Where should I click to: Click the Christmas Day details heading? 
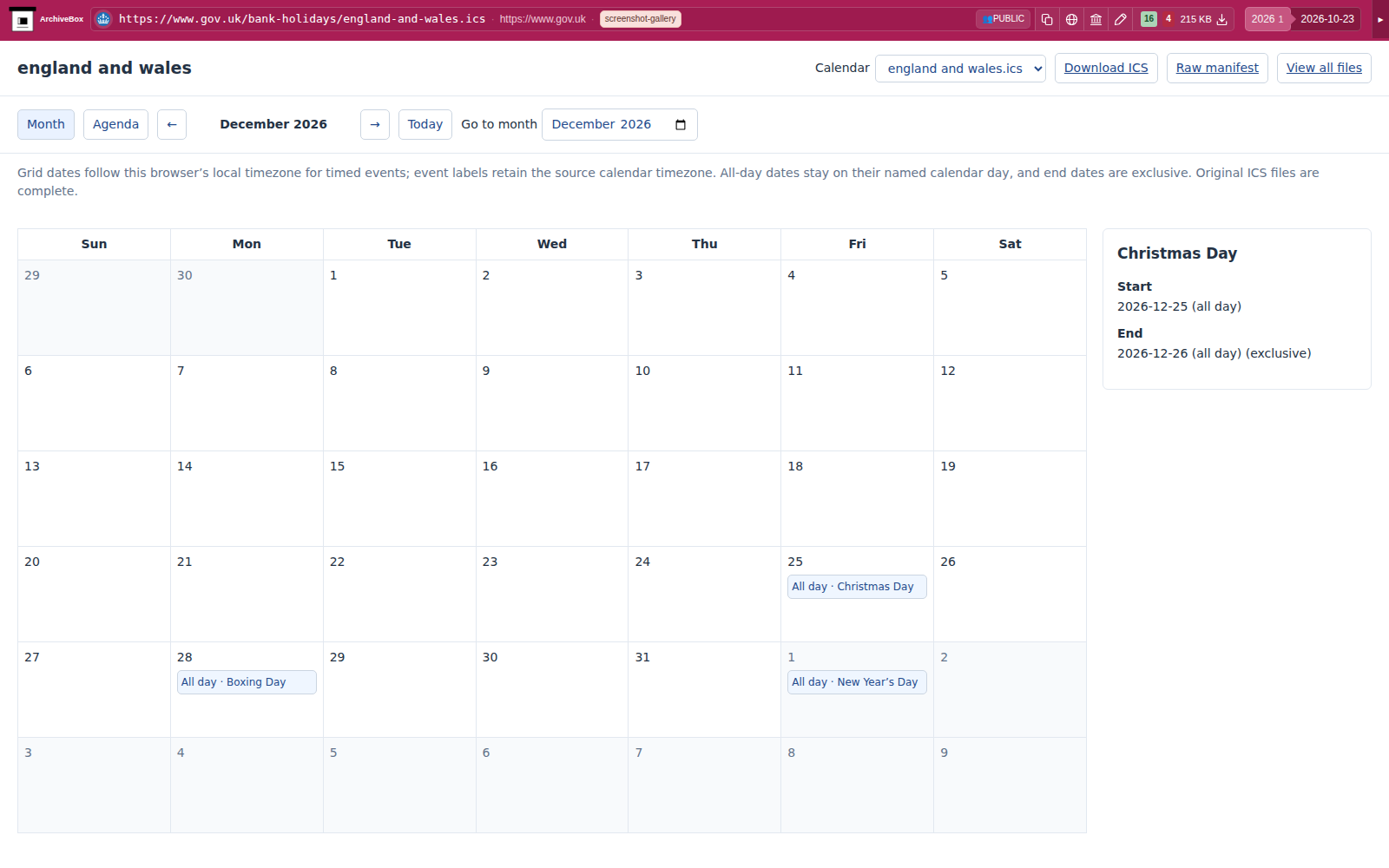1177,253
